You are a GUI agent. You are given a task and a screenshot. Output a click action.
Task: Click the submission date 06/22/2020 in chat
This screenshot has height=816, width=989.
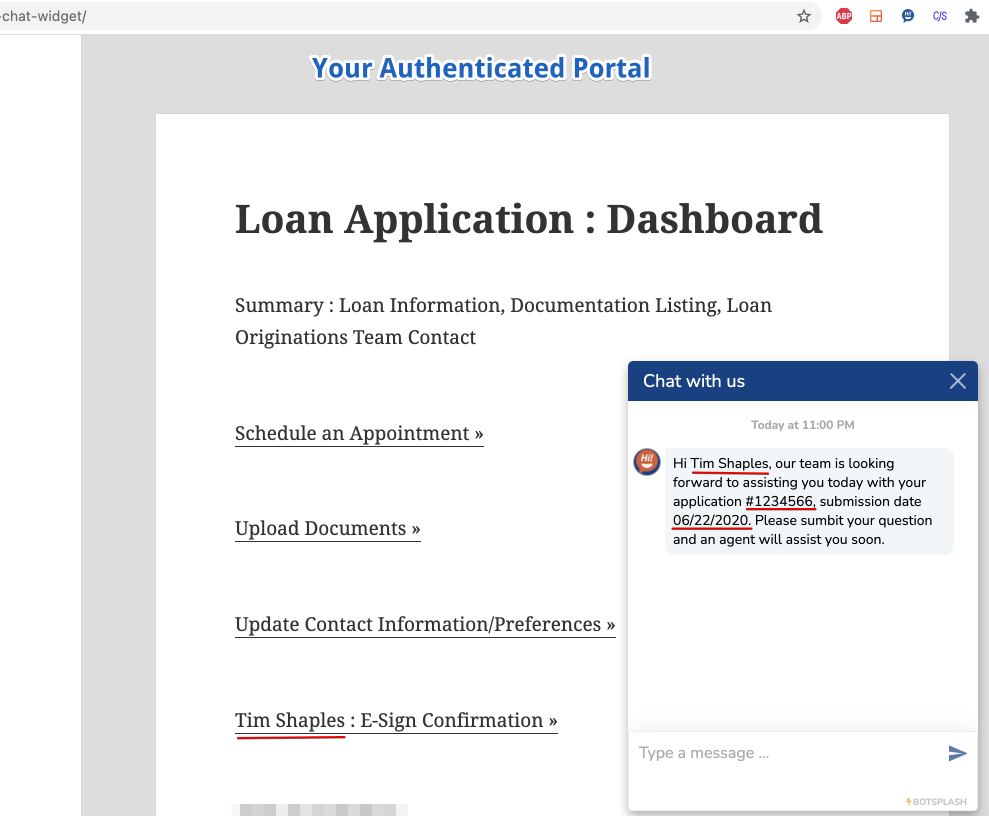click(x=711, y=520)
